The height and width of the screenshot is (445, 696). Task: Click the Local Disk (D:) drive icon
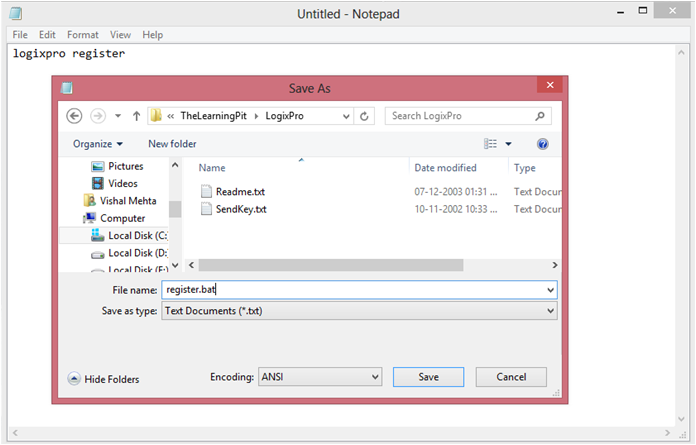tap(97, 255)
